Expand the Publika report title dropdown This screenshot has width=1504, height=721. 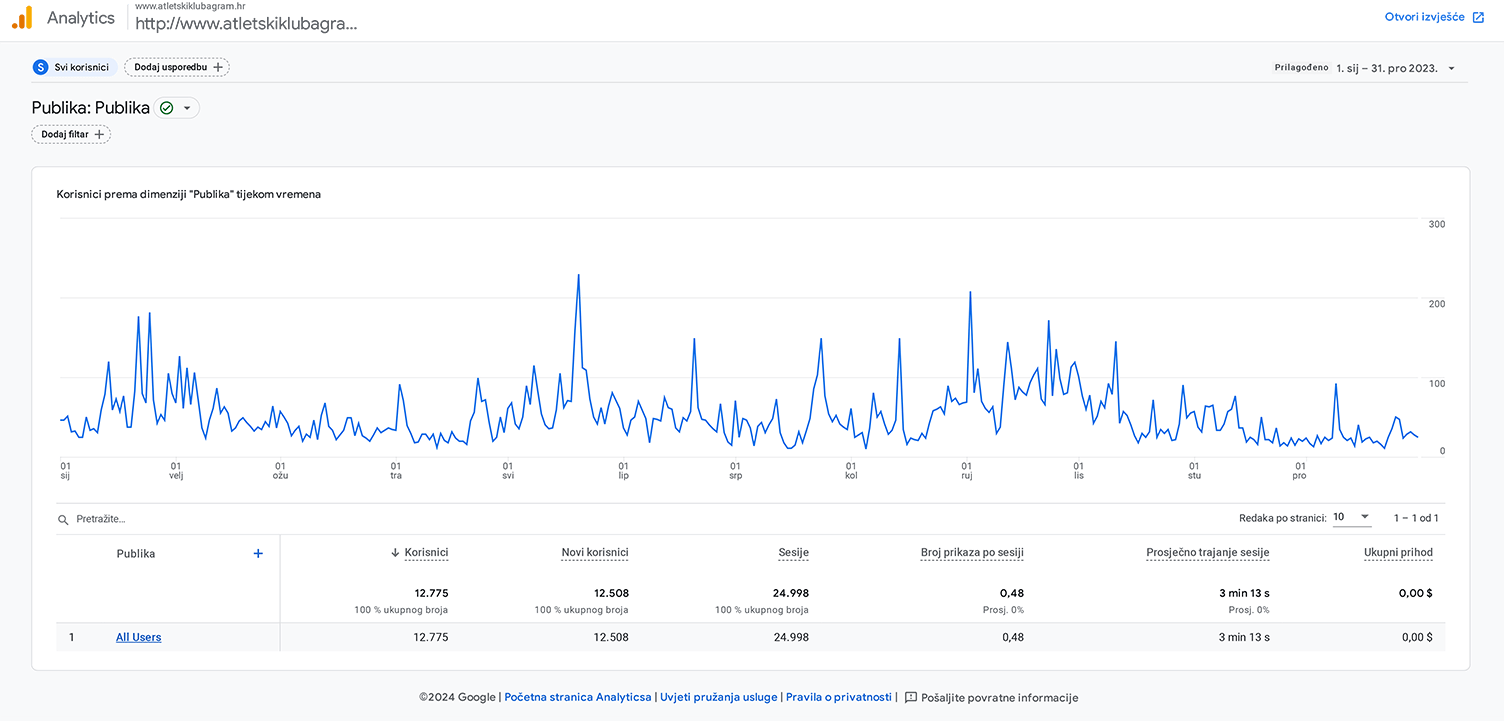(x=187, y=108)
